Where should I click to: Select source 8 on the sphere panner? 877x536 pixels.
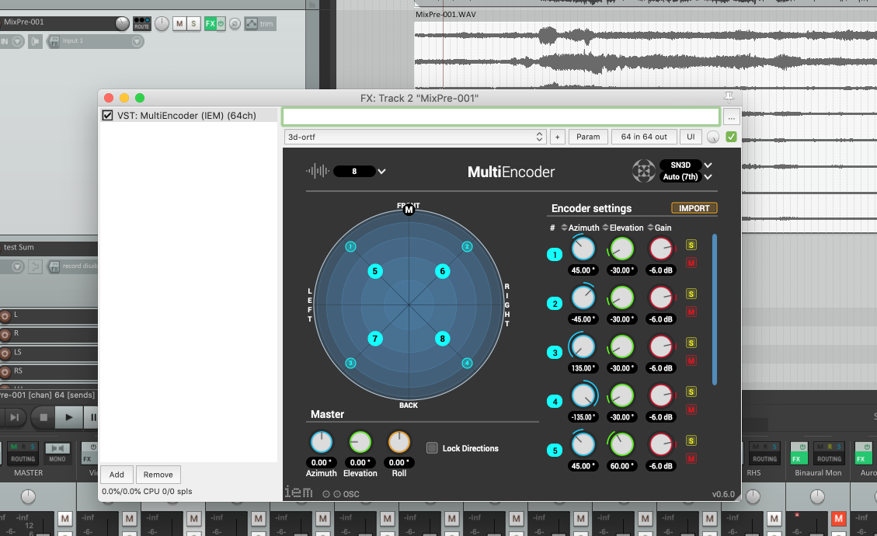tap(442, 338)
